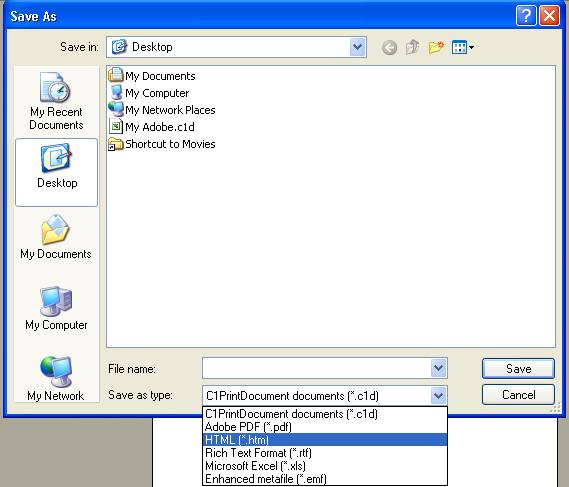Expand the Save in location dropdown
569x487 pixels.
(357, 47)
